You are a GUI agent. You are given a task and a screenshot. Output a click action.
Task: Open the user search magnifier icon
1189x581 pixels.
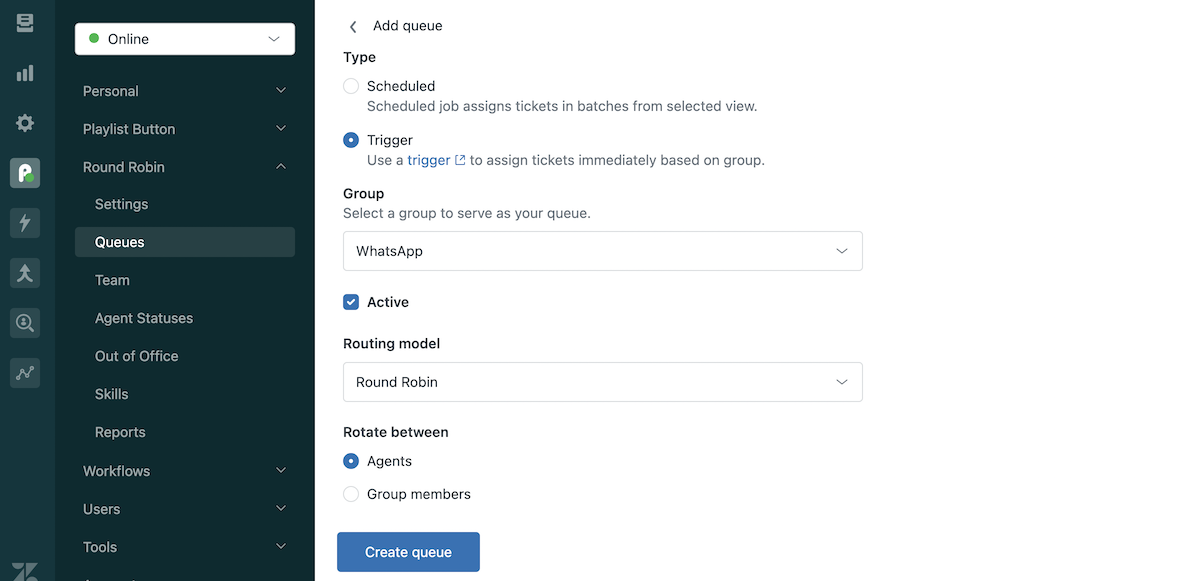click(x=24, y=323)
